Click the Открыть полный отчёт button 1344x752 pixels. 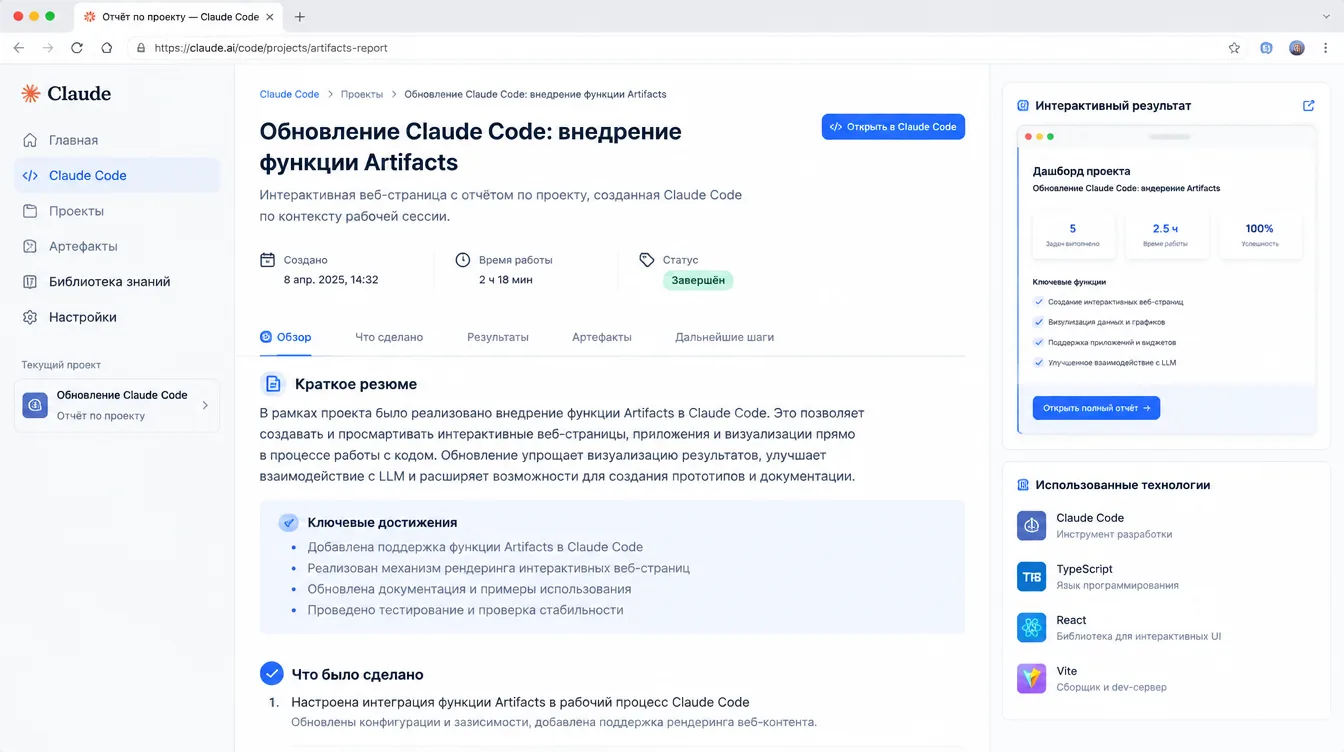[x=1096, y=408]
